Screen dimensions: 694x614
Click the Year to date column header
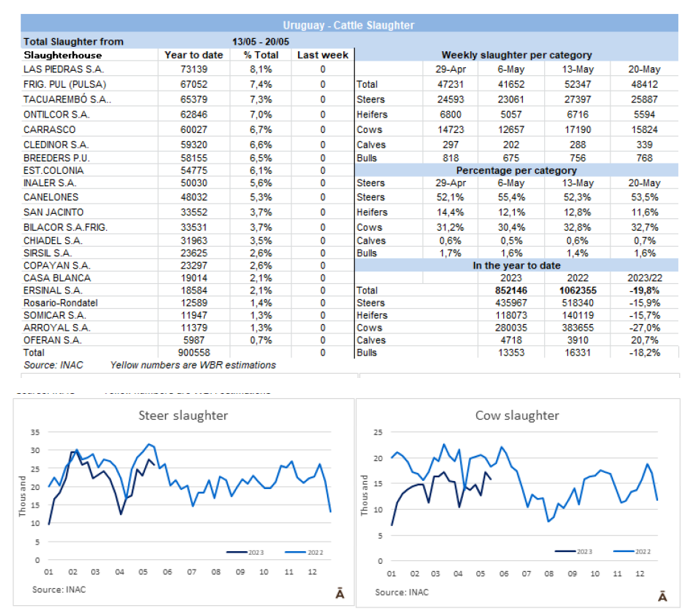(x=192, y=55)
